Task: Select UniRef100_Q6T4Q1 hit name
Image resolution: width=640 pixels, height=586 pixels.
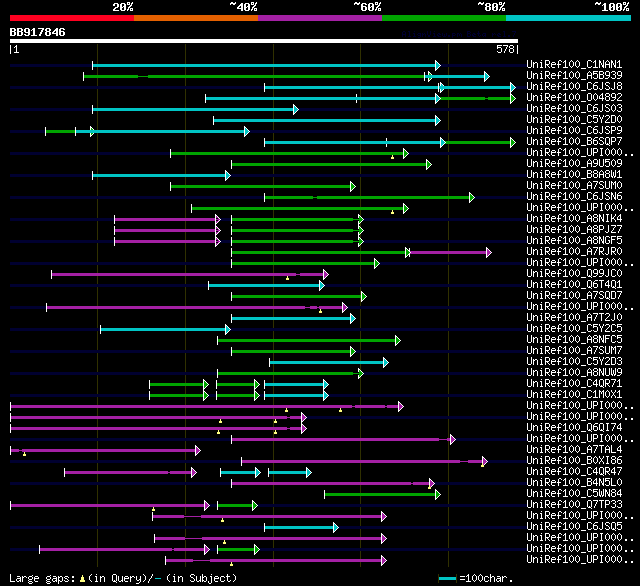Action: click(574, 285)
